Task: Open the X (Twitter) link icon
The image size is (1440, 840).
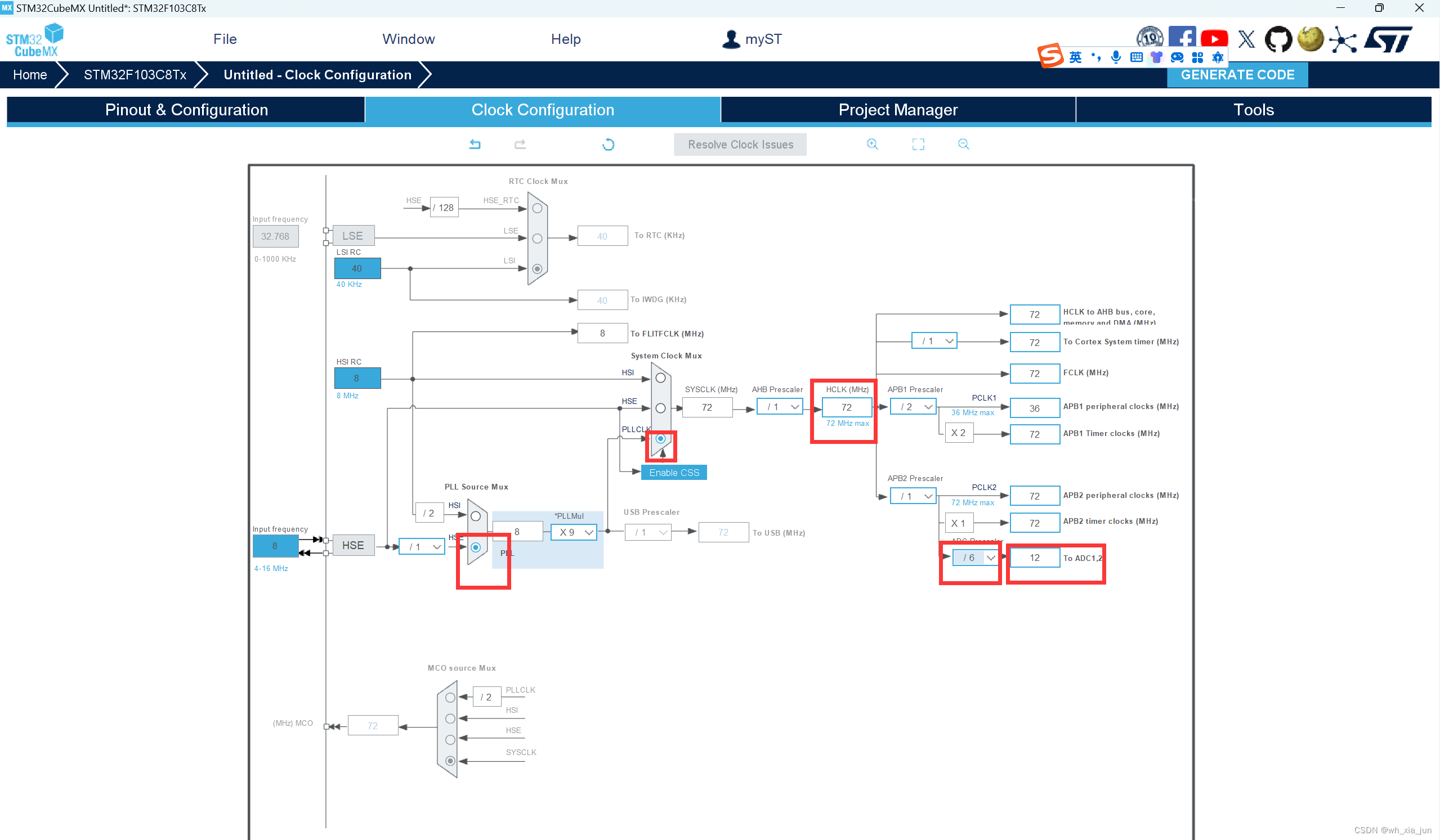Action: (1246, 39)
